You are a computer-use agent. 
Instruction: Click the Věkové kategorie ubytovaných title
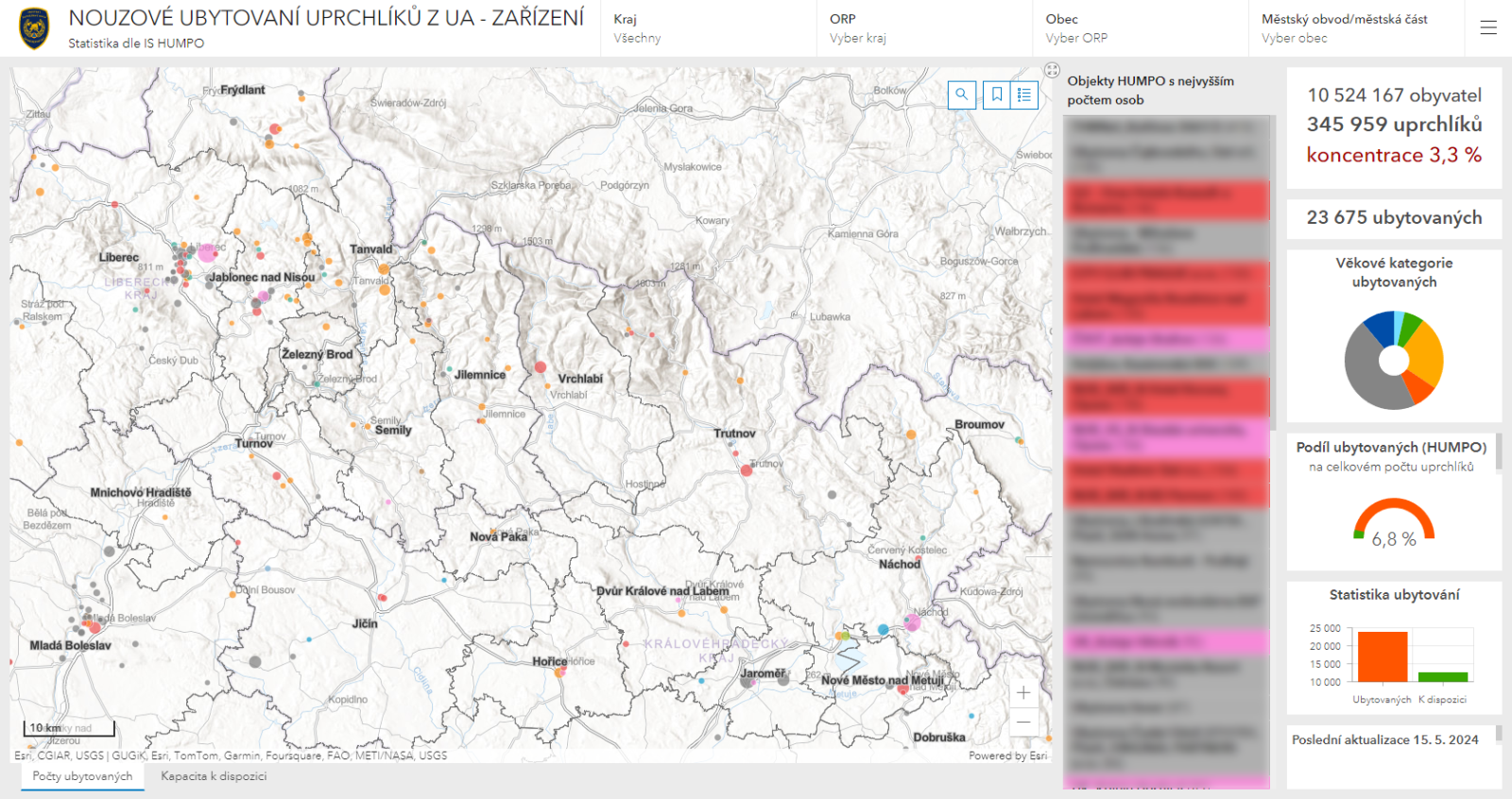(x=1394, y=273)
